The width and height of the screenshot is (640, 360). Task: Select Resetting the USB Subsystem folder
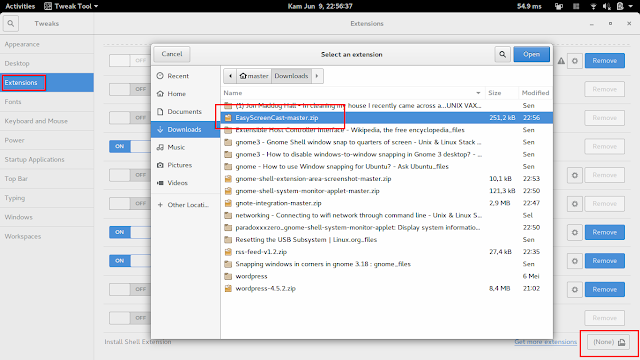click(x=387, y=240)
